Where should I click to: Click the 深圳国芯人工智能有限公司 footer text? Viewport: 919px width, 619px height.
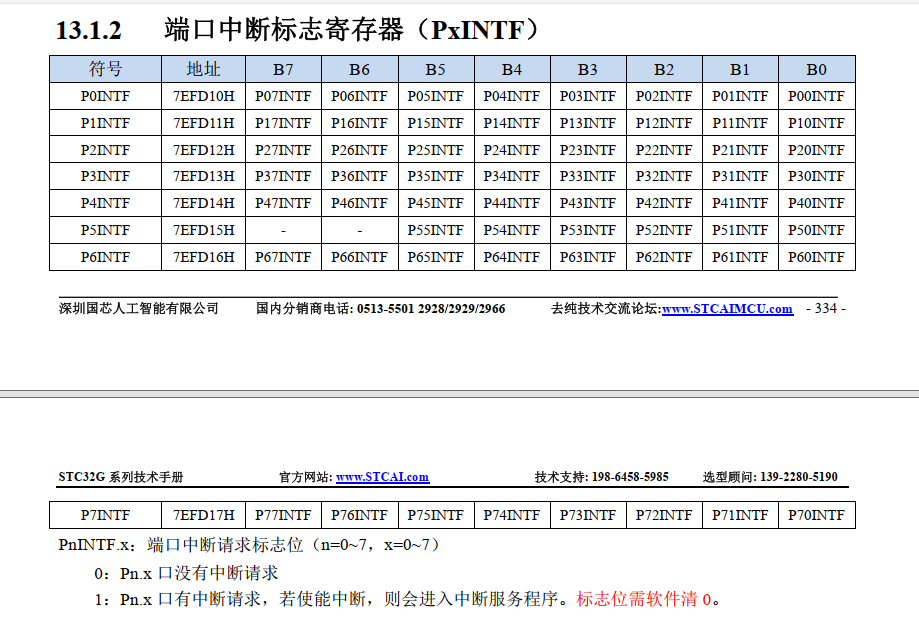pos(138,308)
